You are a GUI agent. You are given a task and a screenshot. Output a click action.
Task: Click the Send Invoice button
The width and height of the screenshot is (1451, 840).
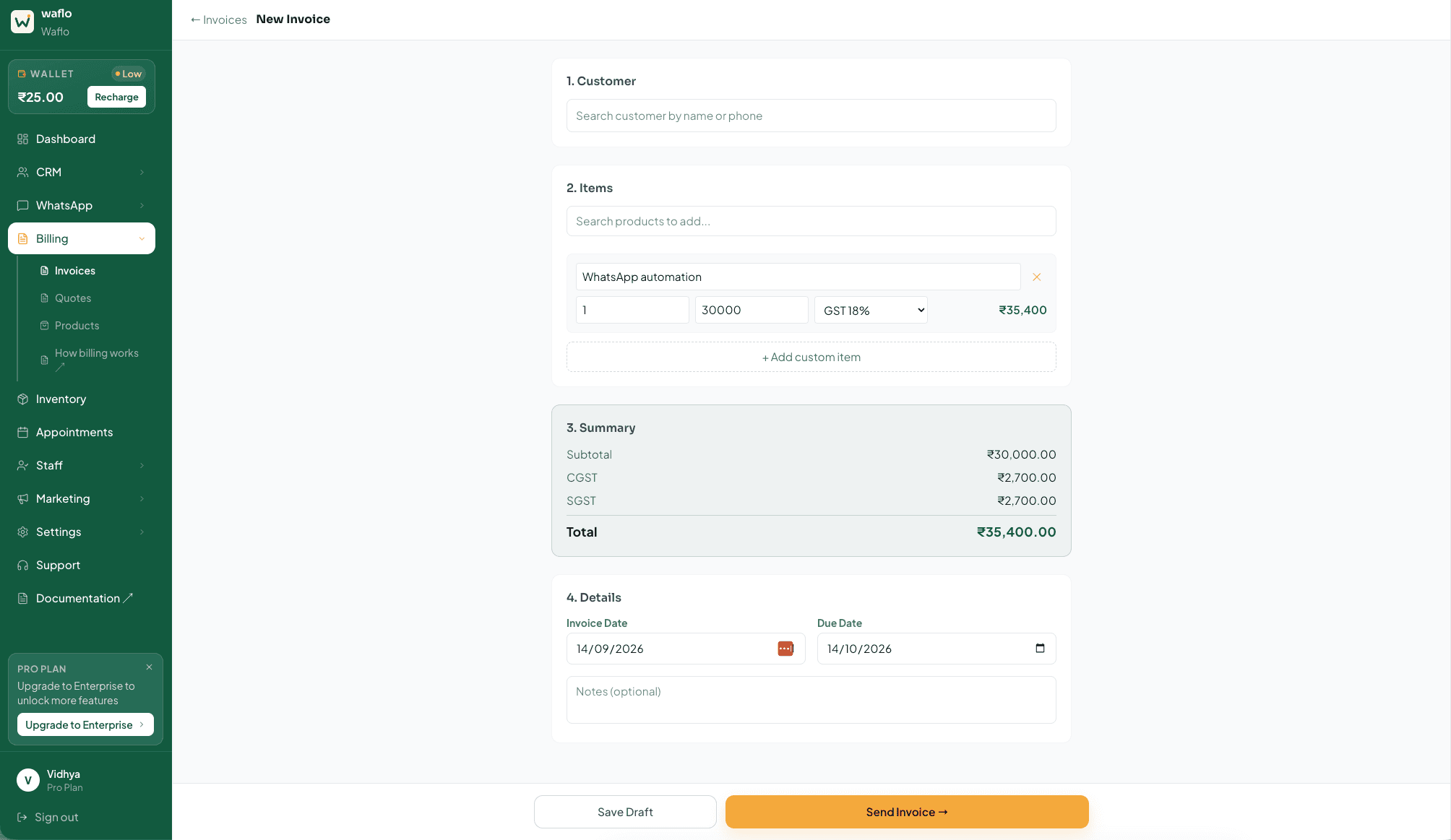(x=907, y=812)
